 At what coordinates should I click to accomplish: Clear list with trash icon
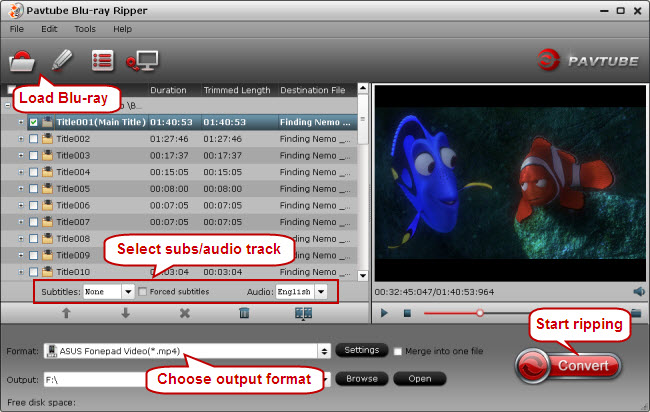[x=244, y=313]
